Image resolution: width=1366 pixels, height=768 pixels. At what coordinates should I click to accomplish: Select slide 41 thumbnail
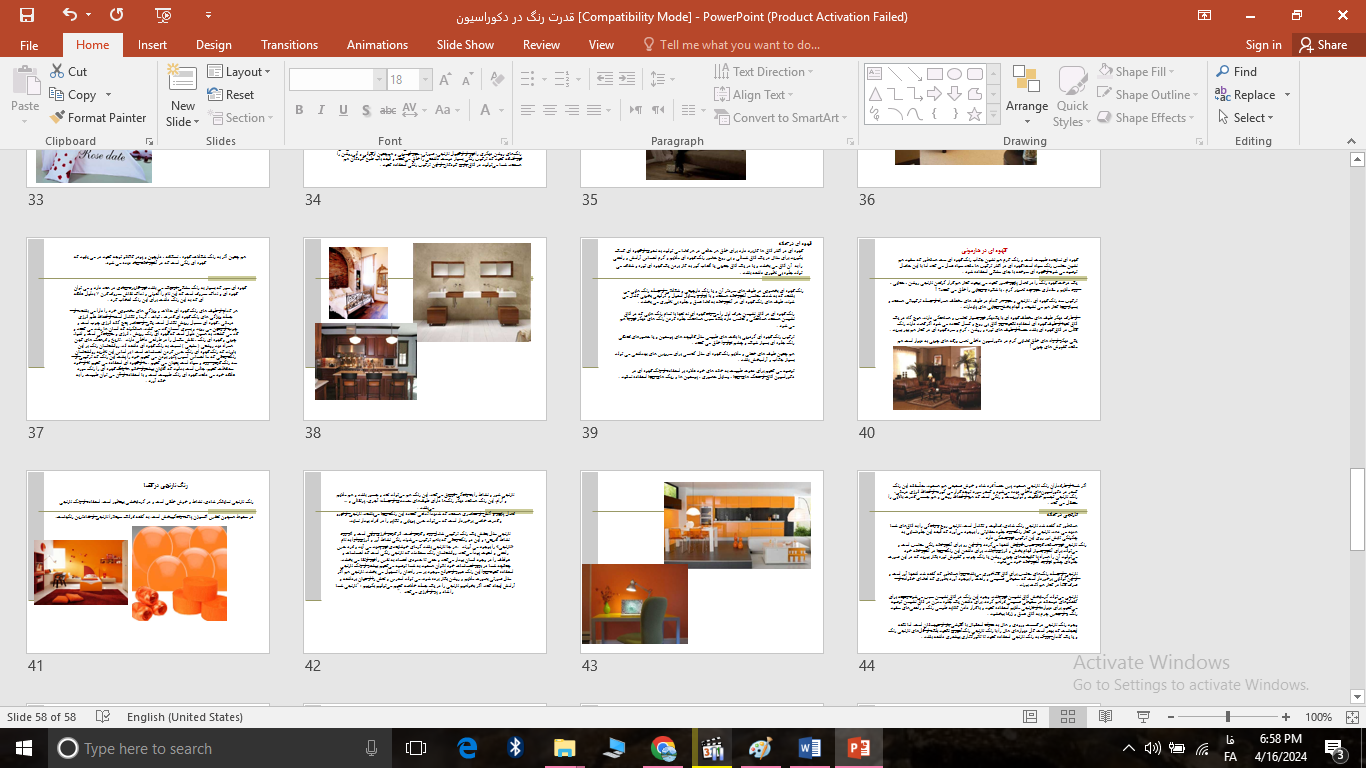[x=148, y=562]
